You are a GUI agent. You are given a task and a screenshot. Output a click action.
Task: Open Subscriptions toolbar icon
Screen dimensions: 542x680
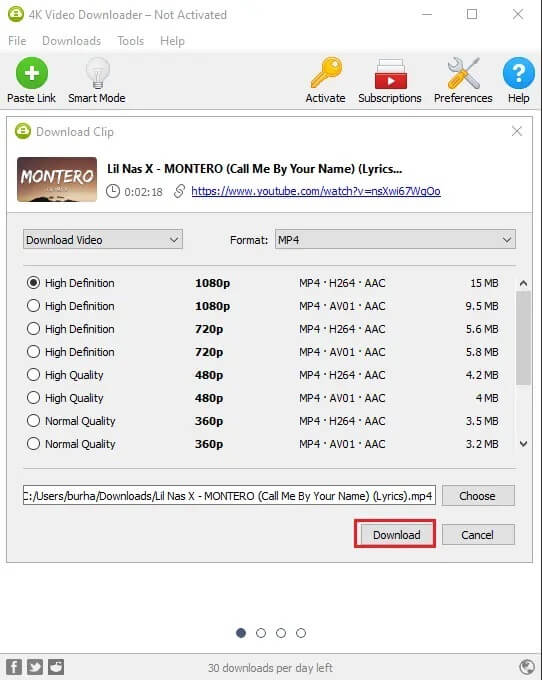pos(390,74)
